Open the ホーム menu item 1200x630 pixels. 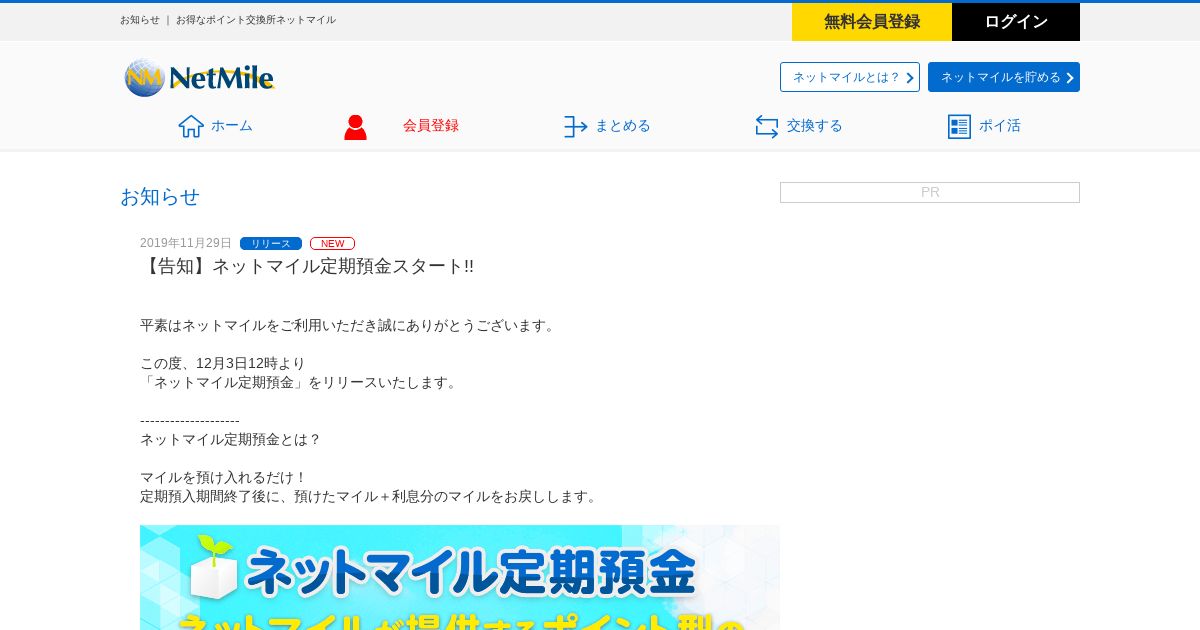pos(216,126)
